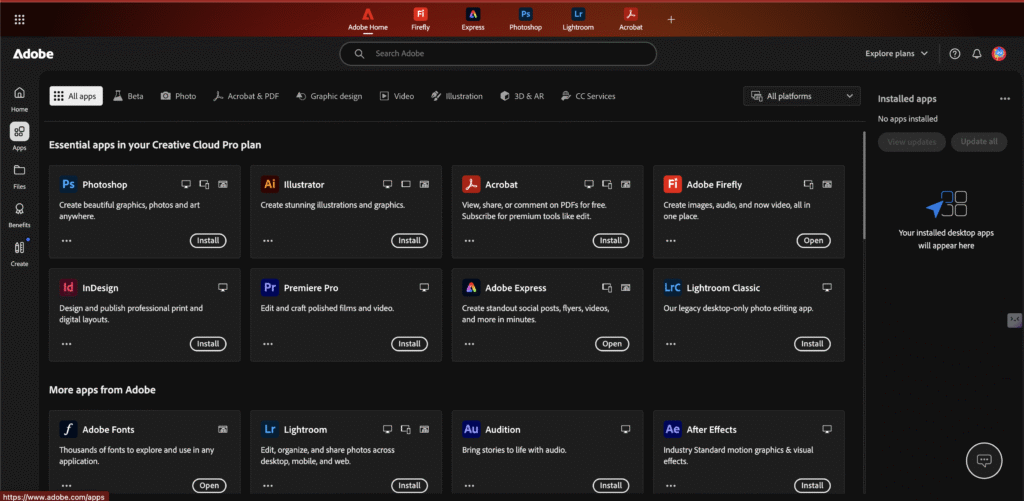Install Premiere Pro
This screenshot has width=1024, height=501.
coord(409,344)
